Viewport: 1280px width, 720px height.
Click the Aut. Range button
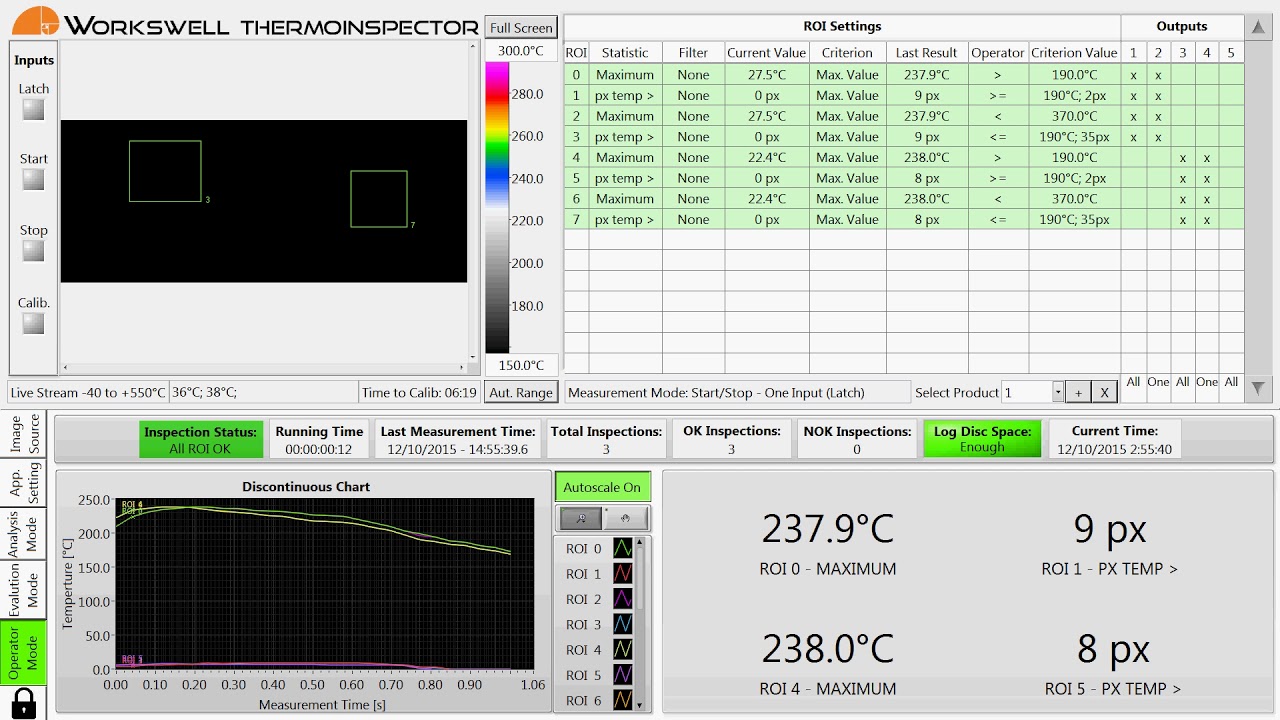(x=521, y=393)
